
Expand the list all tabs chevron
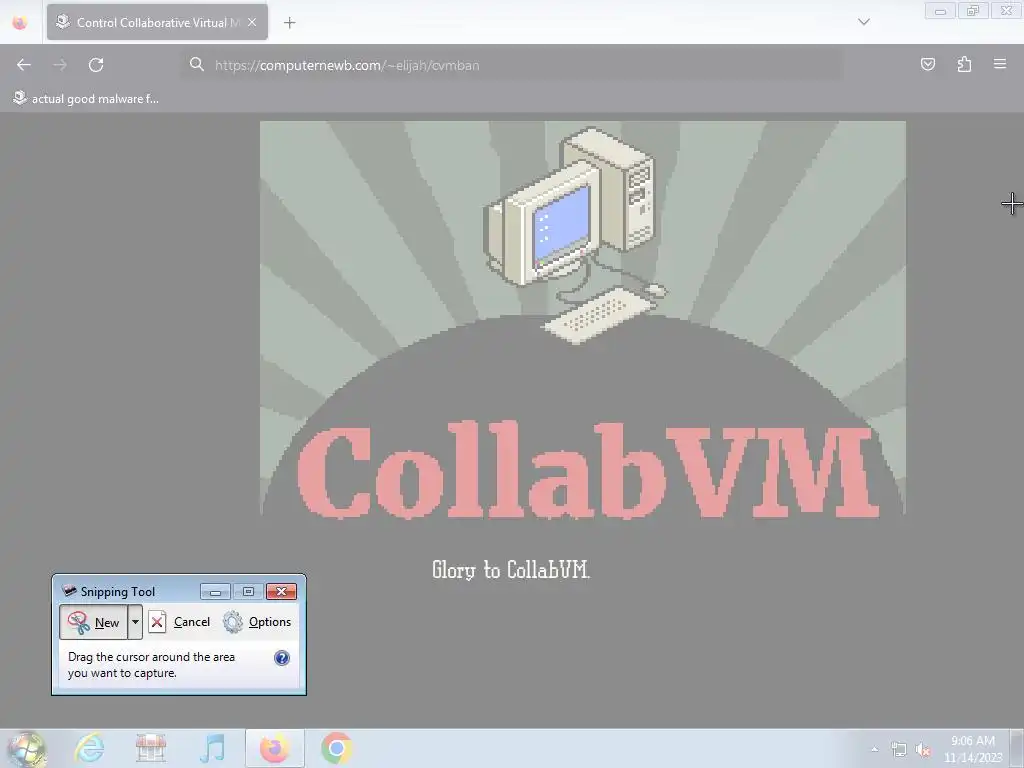pos(863,22)
